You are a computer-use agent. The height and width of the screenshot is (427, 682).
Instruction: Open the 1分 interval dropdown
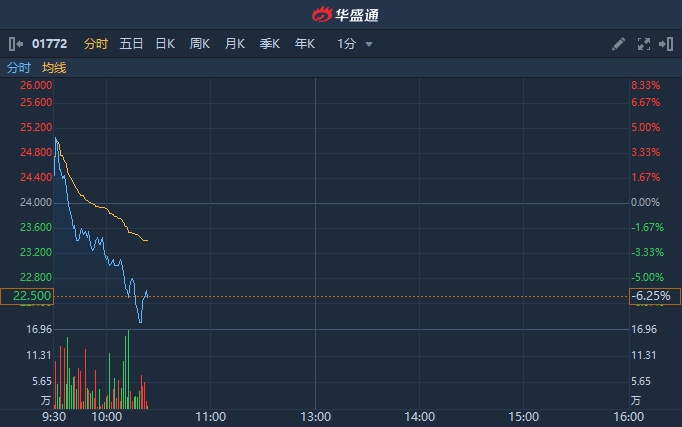click(x=347, y=44)
